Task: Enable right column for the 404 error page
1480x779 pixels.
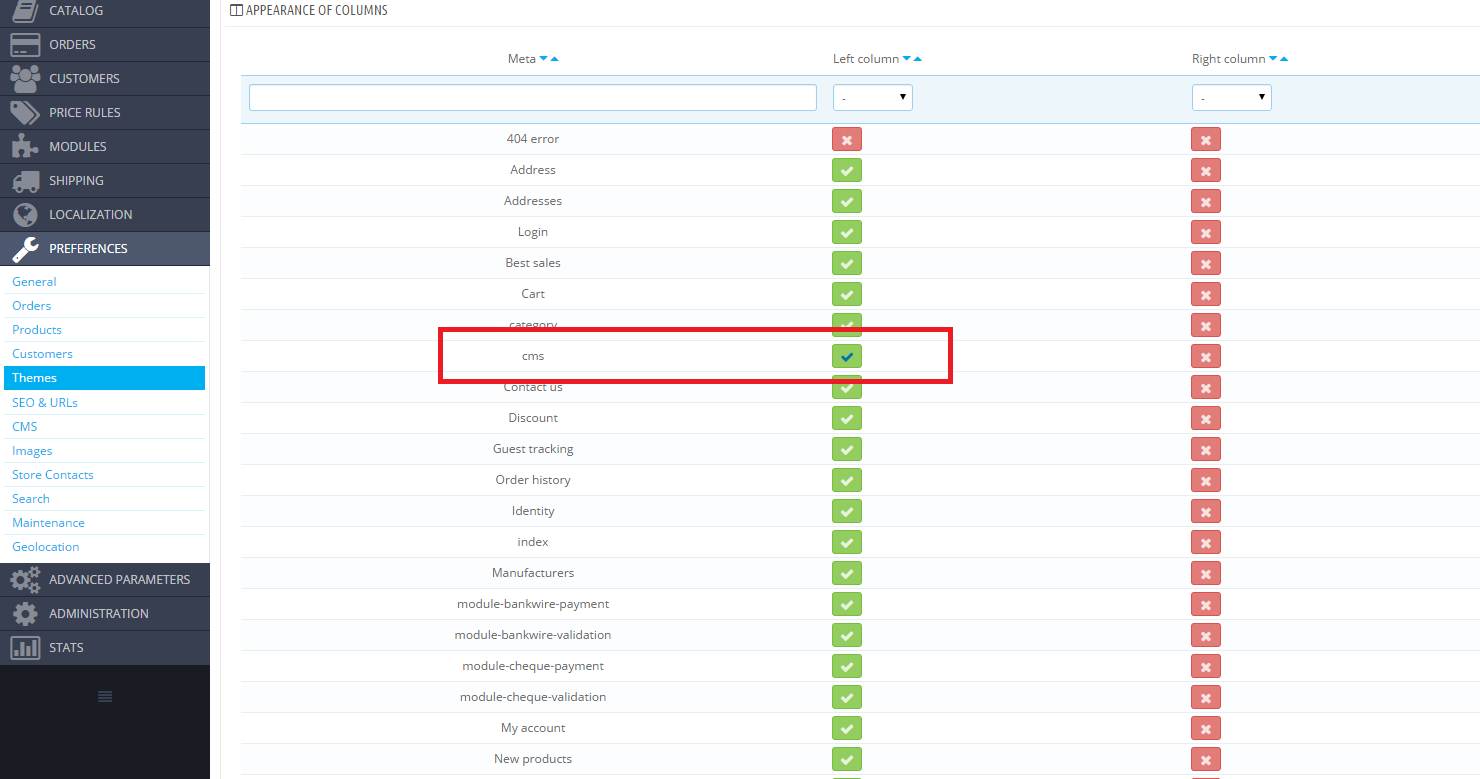Action: 1205,139
